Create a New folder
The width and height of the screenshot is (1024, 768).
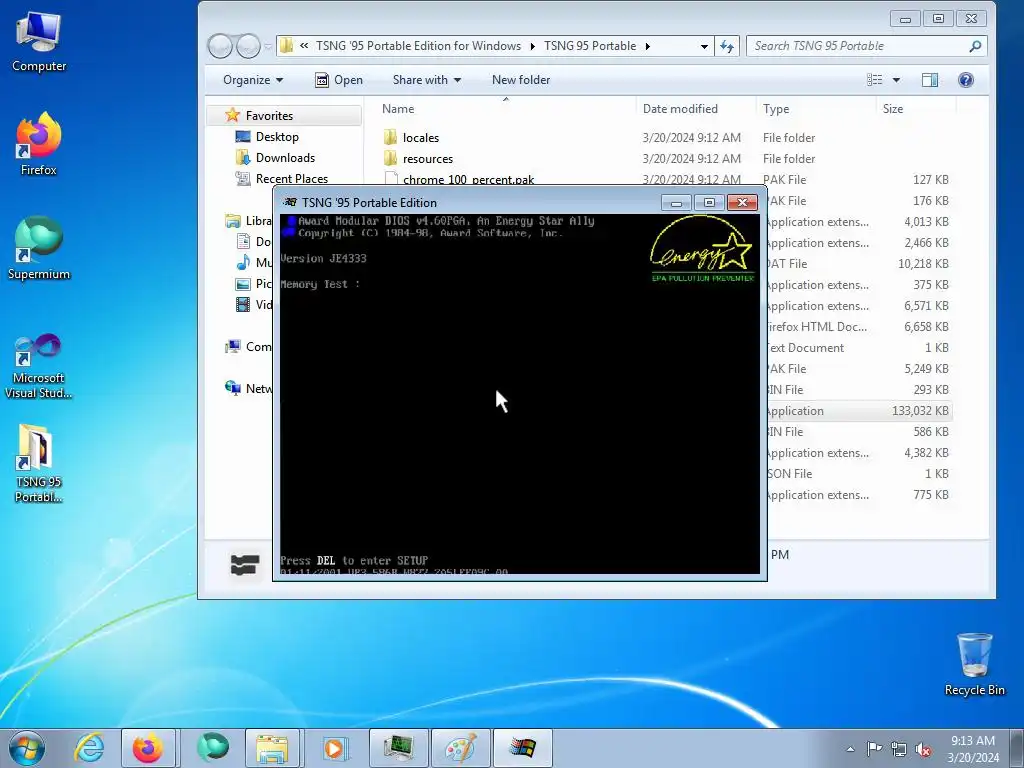click(521, 80)
